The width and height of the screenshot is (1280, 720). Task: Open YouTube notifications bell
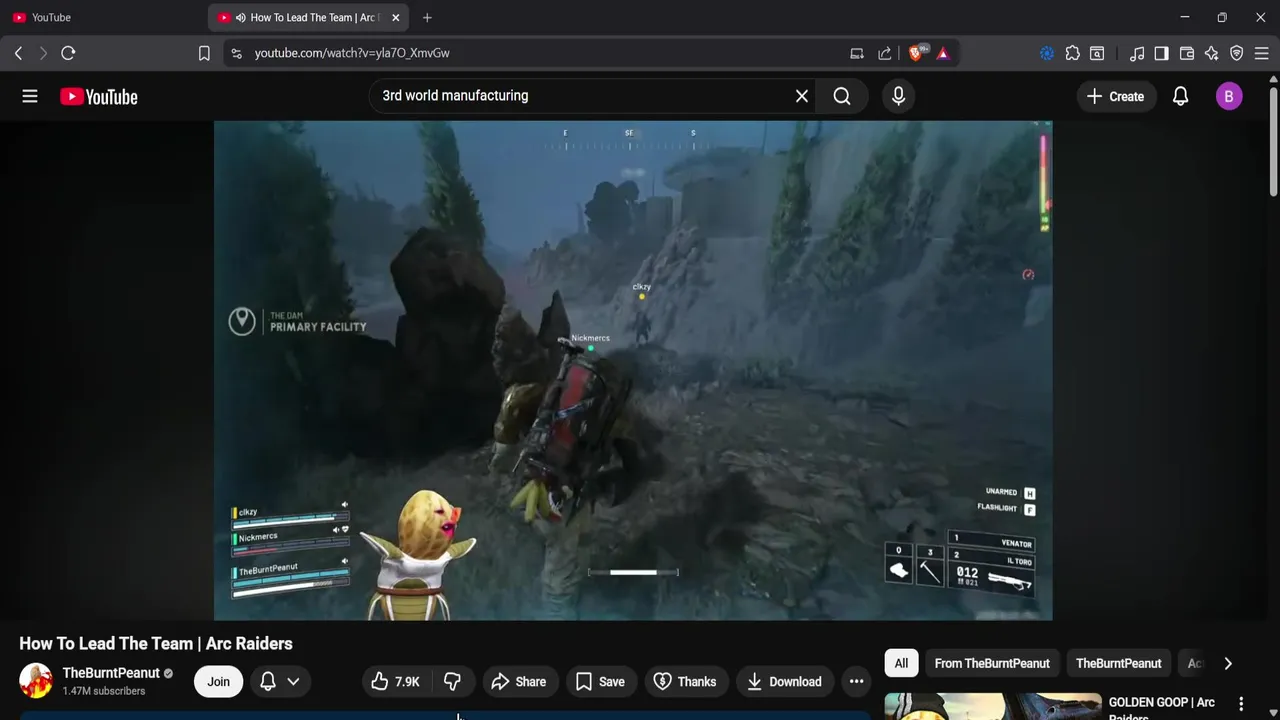point(1180,96)
